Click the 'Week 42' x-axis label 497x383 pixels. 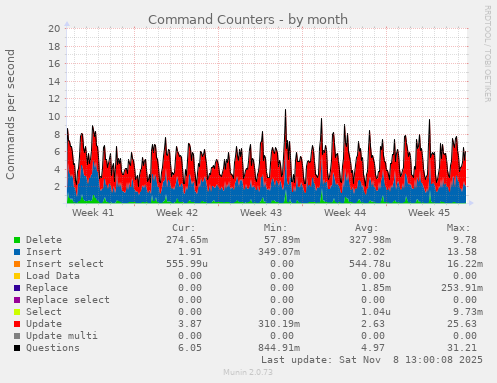177,213
